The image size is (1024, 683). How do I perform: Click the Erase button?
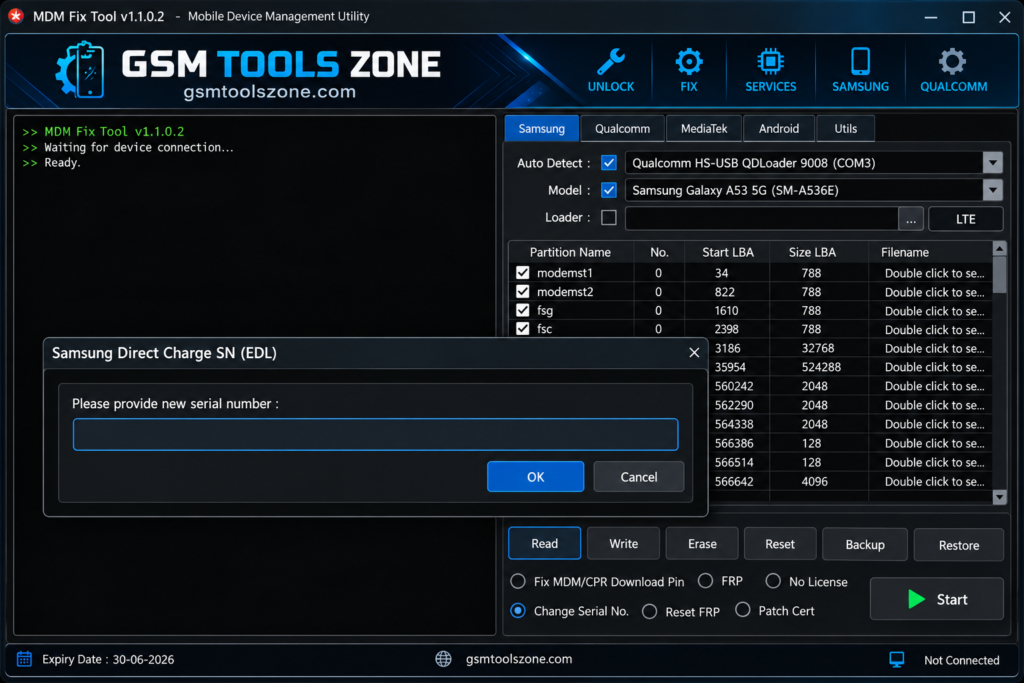702,543
